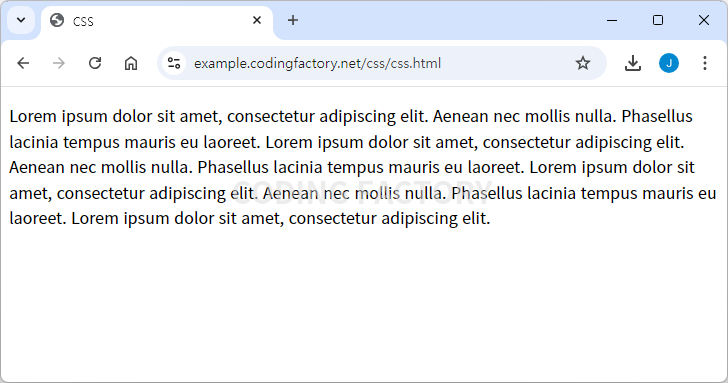This screenshot has width=728, height=383.
Task: Click the globe favicon on CSS tab
Action: tap(57, 20)
